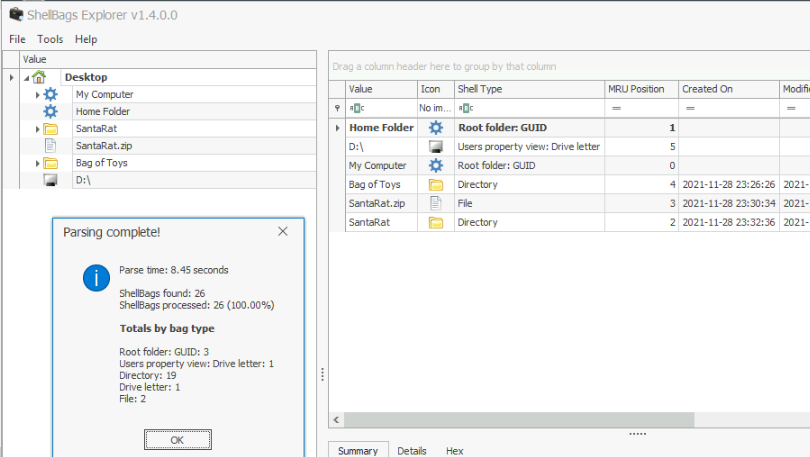
Task: Click OK in Parsing complete dialog
Action: 177,440
